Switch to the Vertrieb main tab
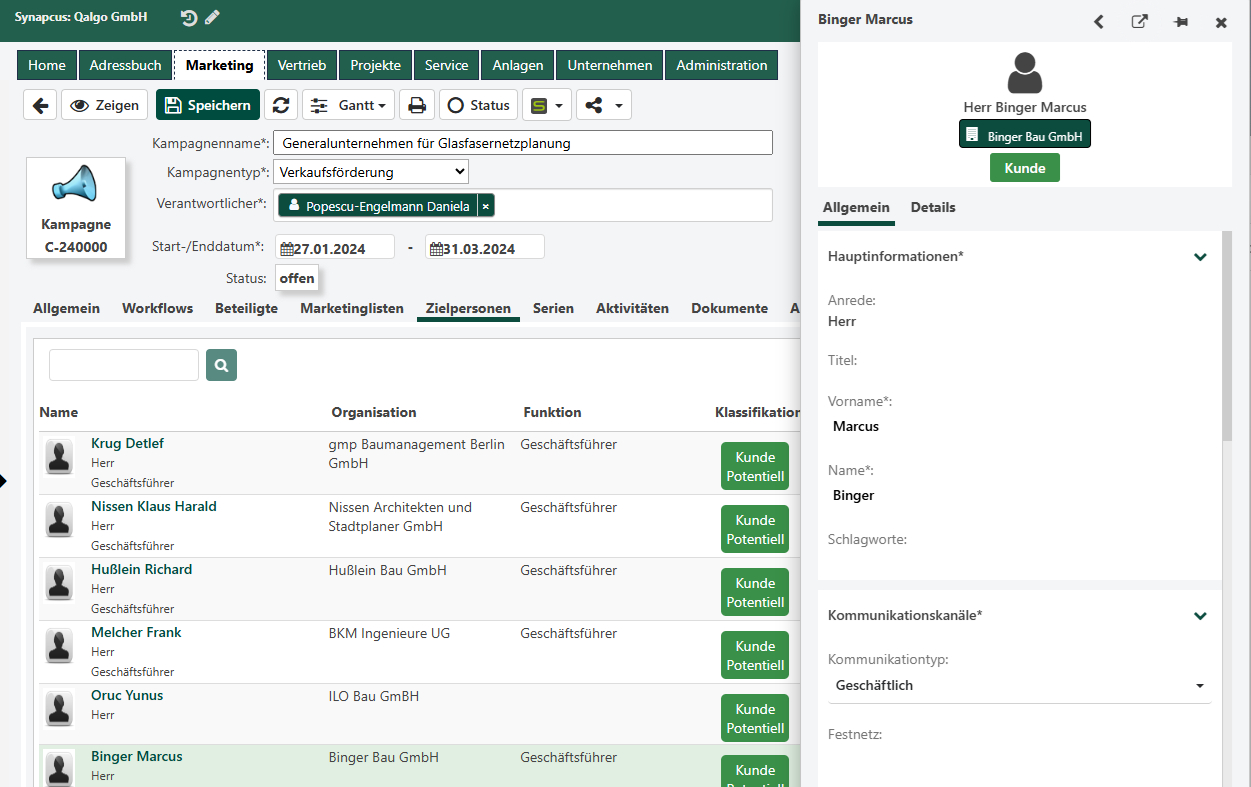Screen dimensions: 1251x787 [x=302, y=65]
